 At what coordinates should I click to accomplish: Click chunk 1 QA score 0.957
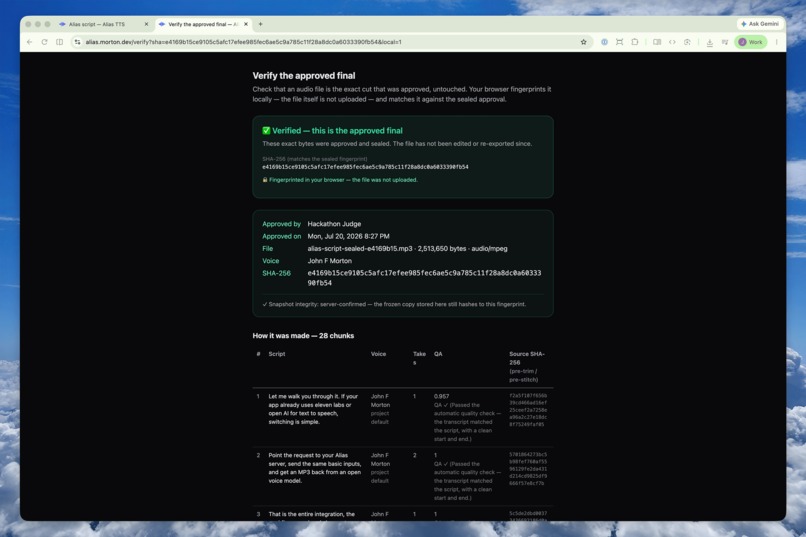click(x=441, y=396)
